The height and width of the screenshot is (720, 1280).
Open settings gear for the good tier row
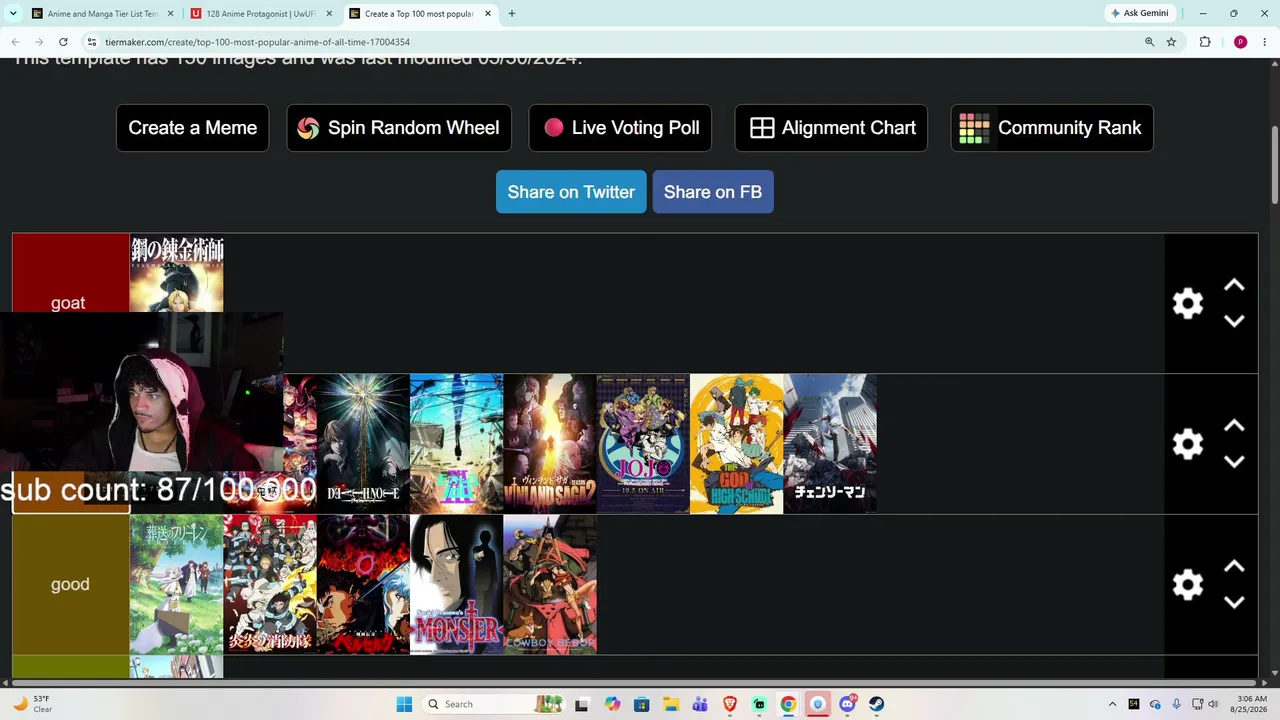tap(1187, 585)
